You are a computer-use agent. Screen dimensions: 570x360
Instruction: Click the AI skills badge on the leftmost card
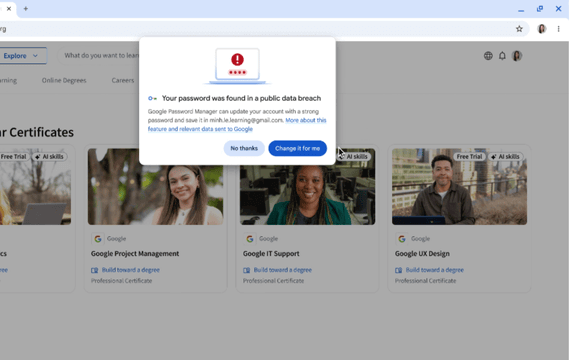49,156
